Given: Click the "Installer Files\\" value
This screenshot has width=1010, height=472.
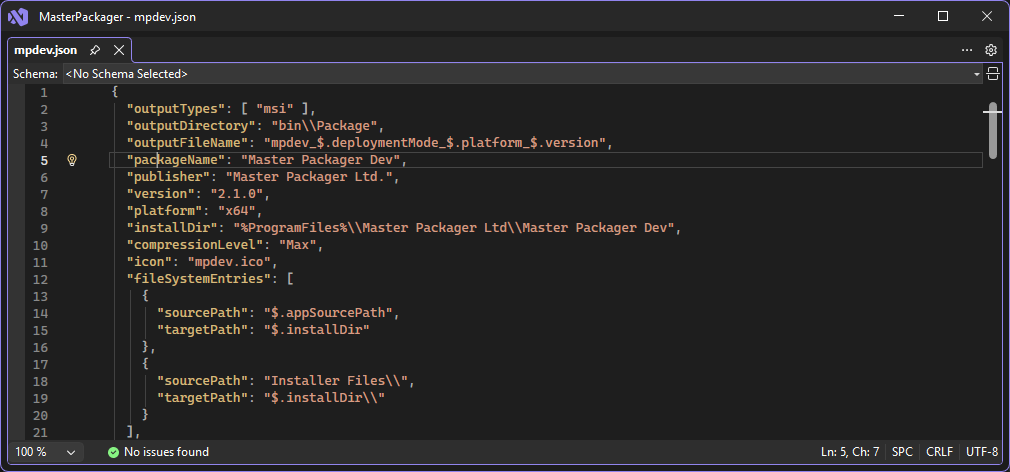Looking at the screenshot, I should coord(336,381).
